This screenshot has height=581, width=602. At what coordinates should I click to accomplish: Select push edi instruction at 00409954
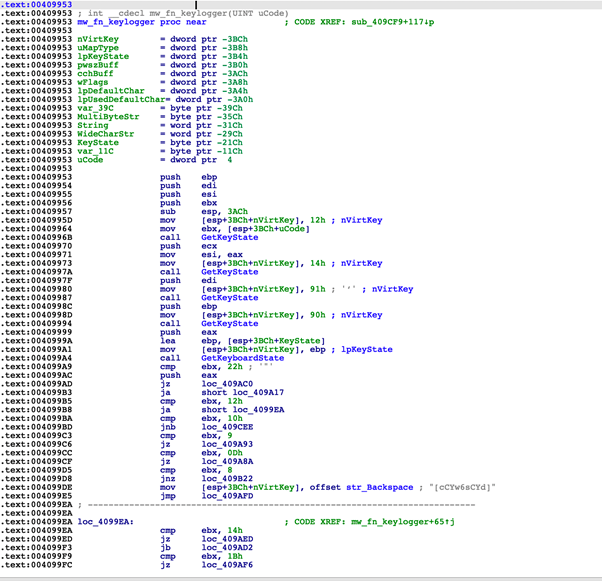point(189,185)
